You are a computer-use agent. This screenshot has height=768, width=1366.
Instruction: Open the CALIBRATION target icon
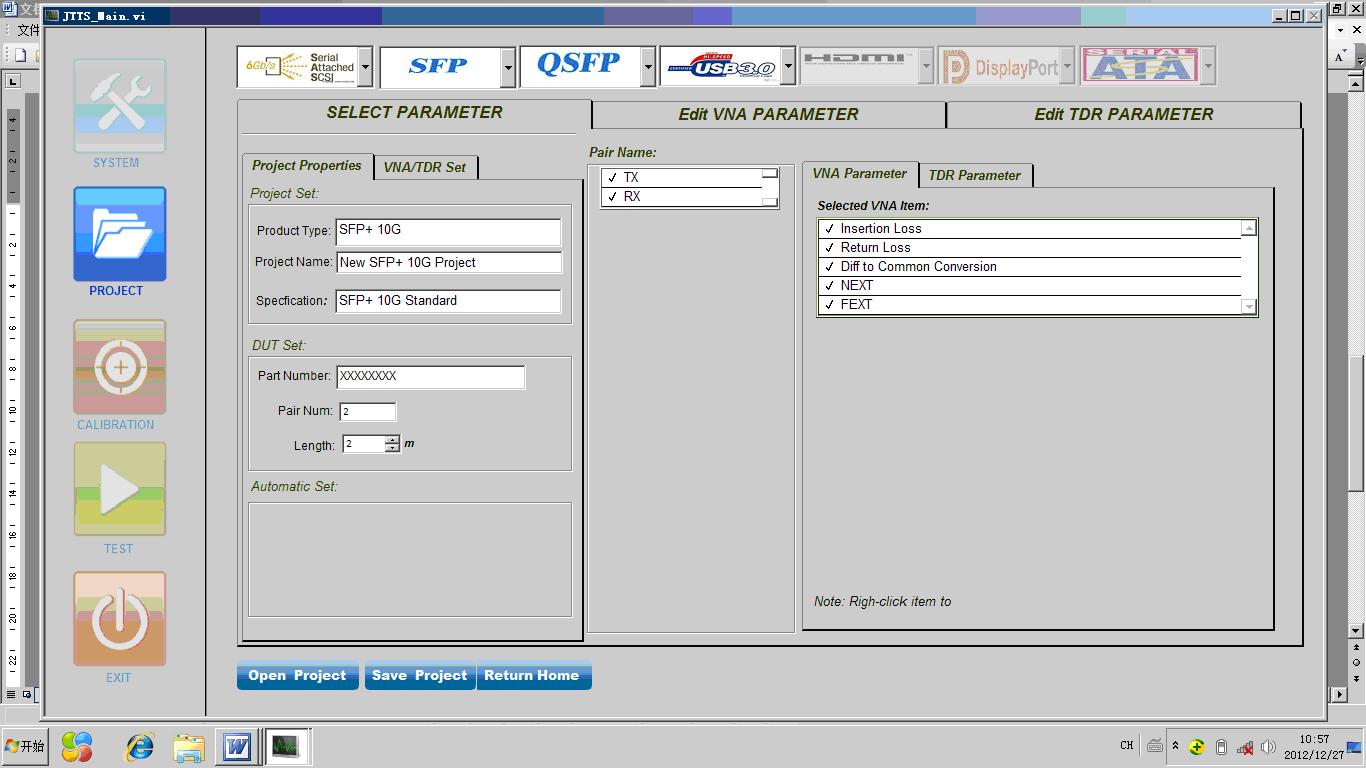coord(119,367)
